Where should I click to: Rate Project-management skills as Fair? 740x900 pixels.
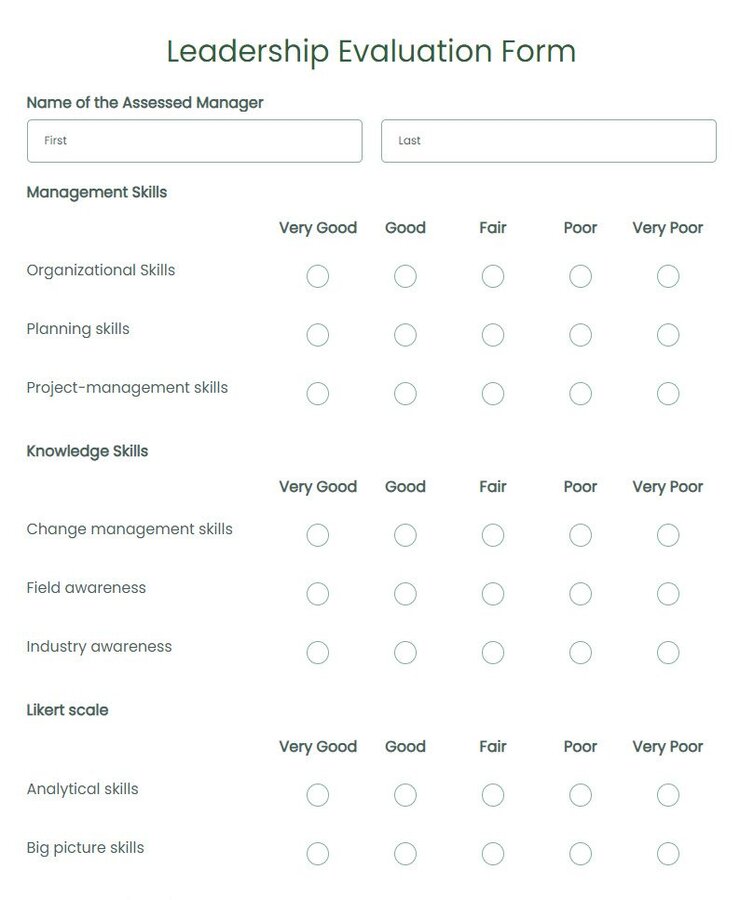click(x=492, y=394)
